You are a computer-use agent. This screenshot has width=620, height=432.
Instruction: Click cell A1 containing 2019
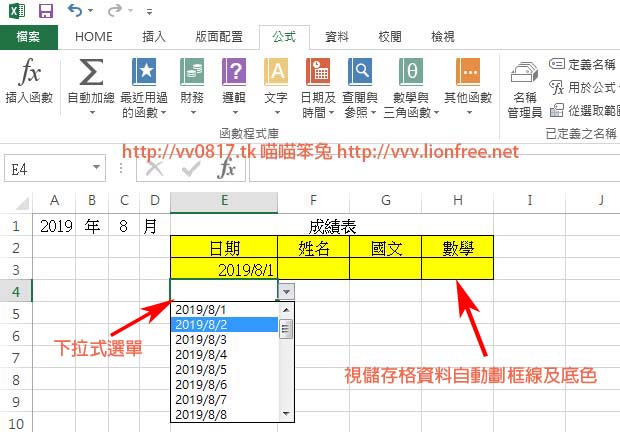(55, 226)
